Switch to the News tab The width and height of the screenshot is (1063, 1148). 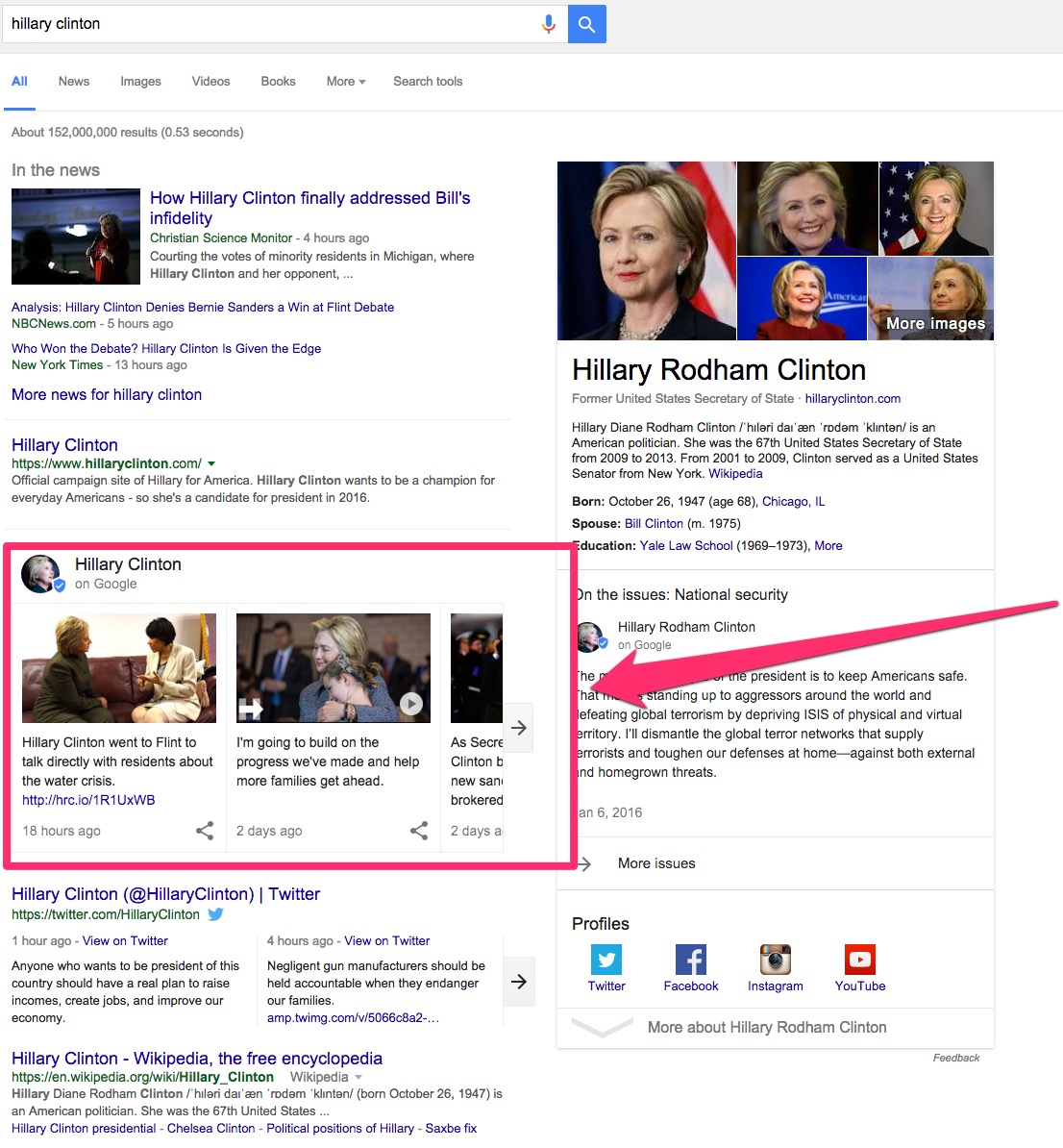(74, 82)
